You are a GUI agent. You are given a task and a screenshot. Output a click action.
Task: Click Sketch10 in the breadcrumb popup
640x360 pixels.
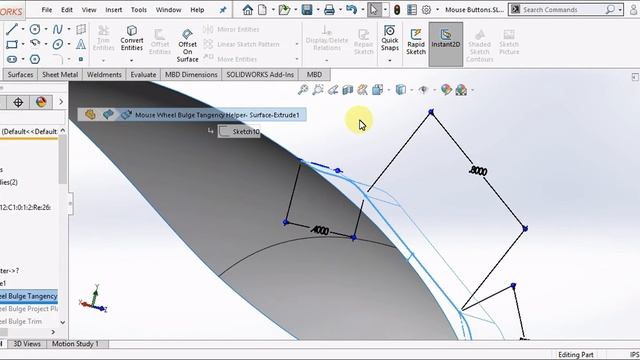(x=239, y=131)
